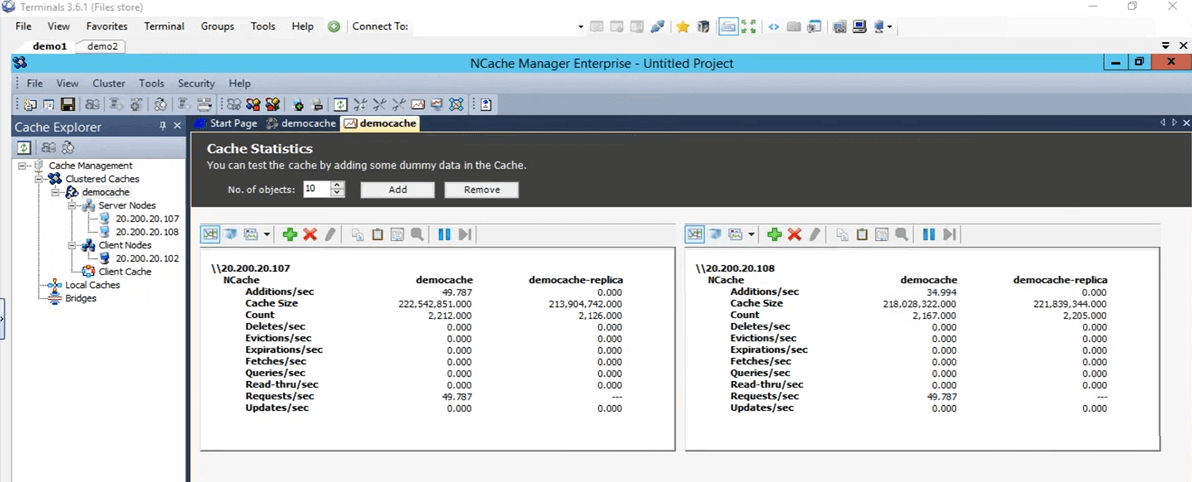Click the green plus Add counter icon in the 20.200.20.107 panel
The height and width of the screenshot is (482, 1192).
click(290, 234)
